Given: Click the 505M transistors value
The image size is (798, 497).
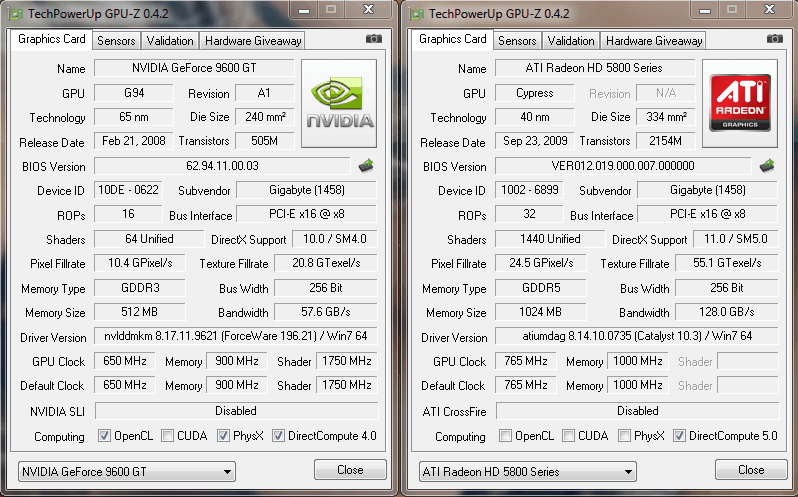Looking at the screenshot, I should pos(265,141).
